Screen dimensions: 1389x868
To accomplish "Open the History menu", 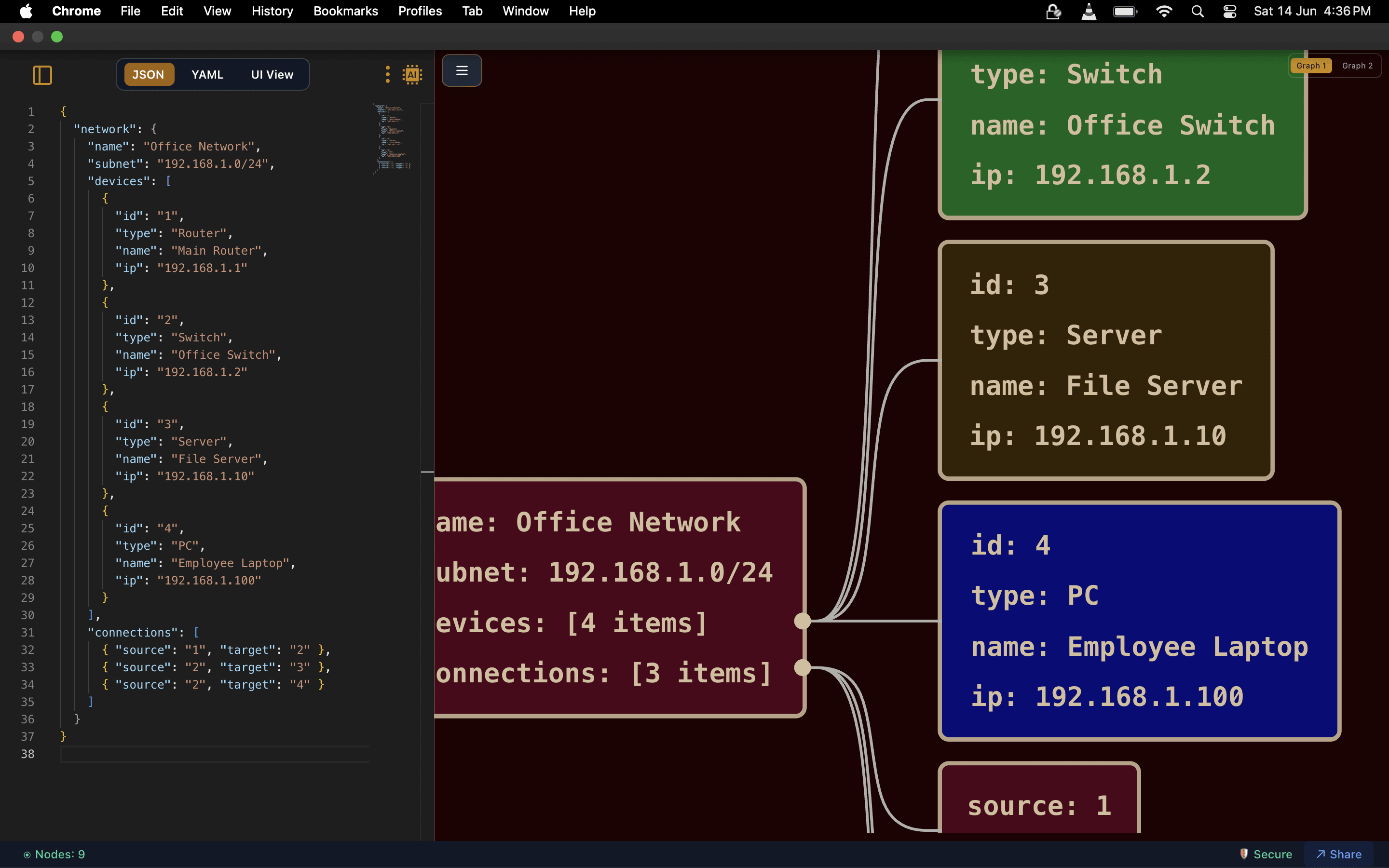I will (x=272, y=11).
